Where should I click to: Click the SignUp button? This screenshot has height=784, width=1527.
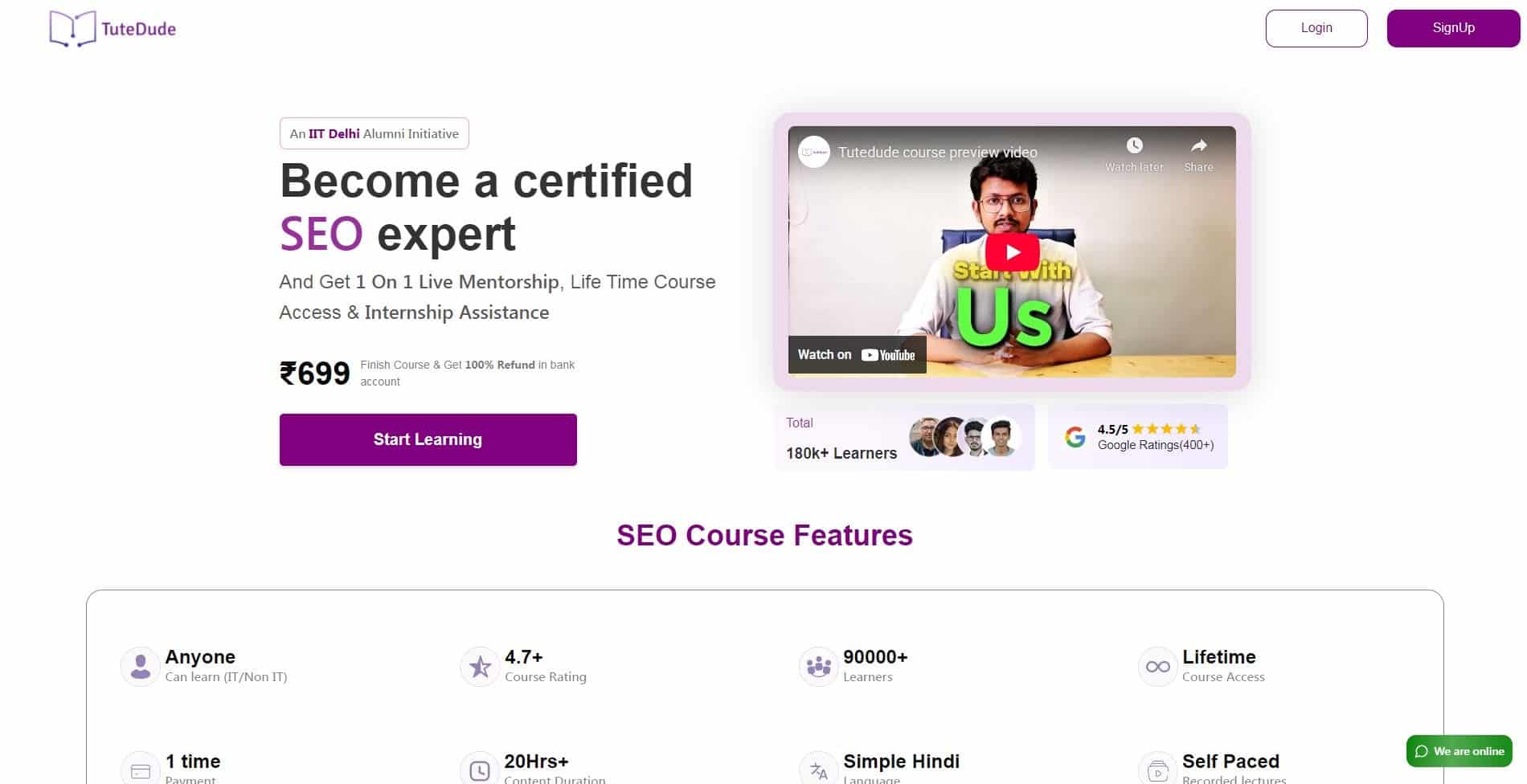pos(1453,27)
